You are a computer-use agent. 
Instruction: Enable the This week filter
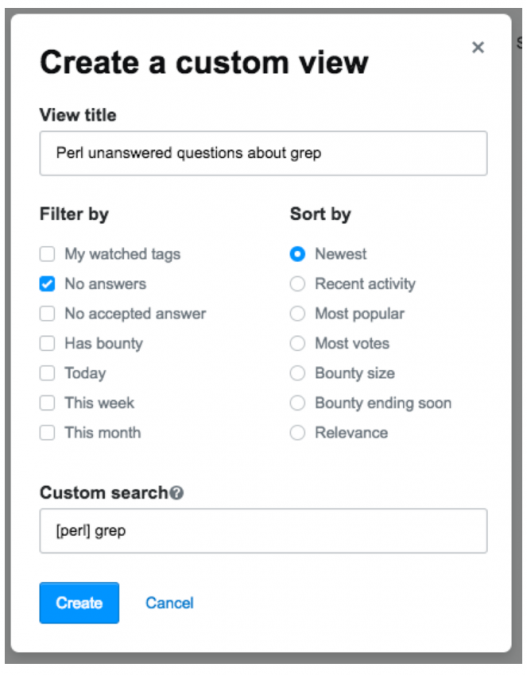tap(47, 403)
